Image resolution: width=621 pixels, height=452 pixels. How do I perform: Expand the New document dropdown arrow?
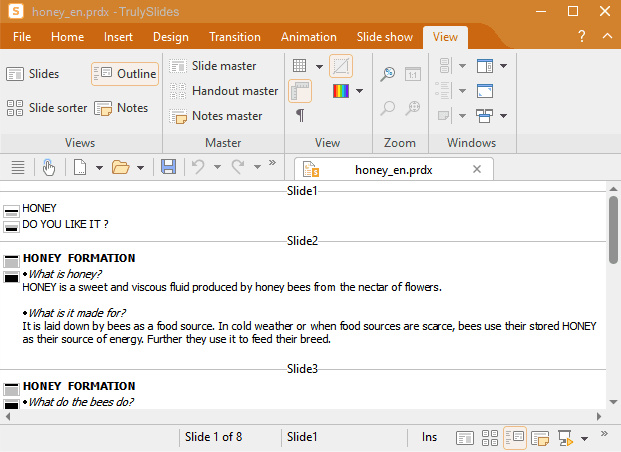(99, 168)
